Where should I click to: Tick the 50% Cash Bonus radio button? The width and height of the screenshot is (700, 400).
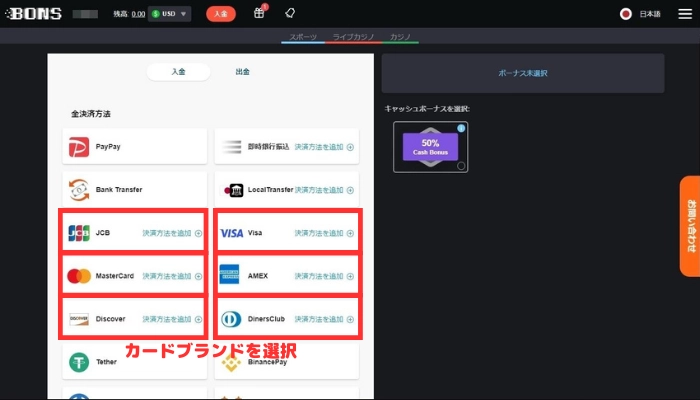tap(461, 166)
